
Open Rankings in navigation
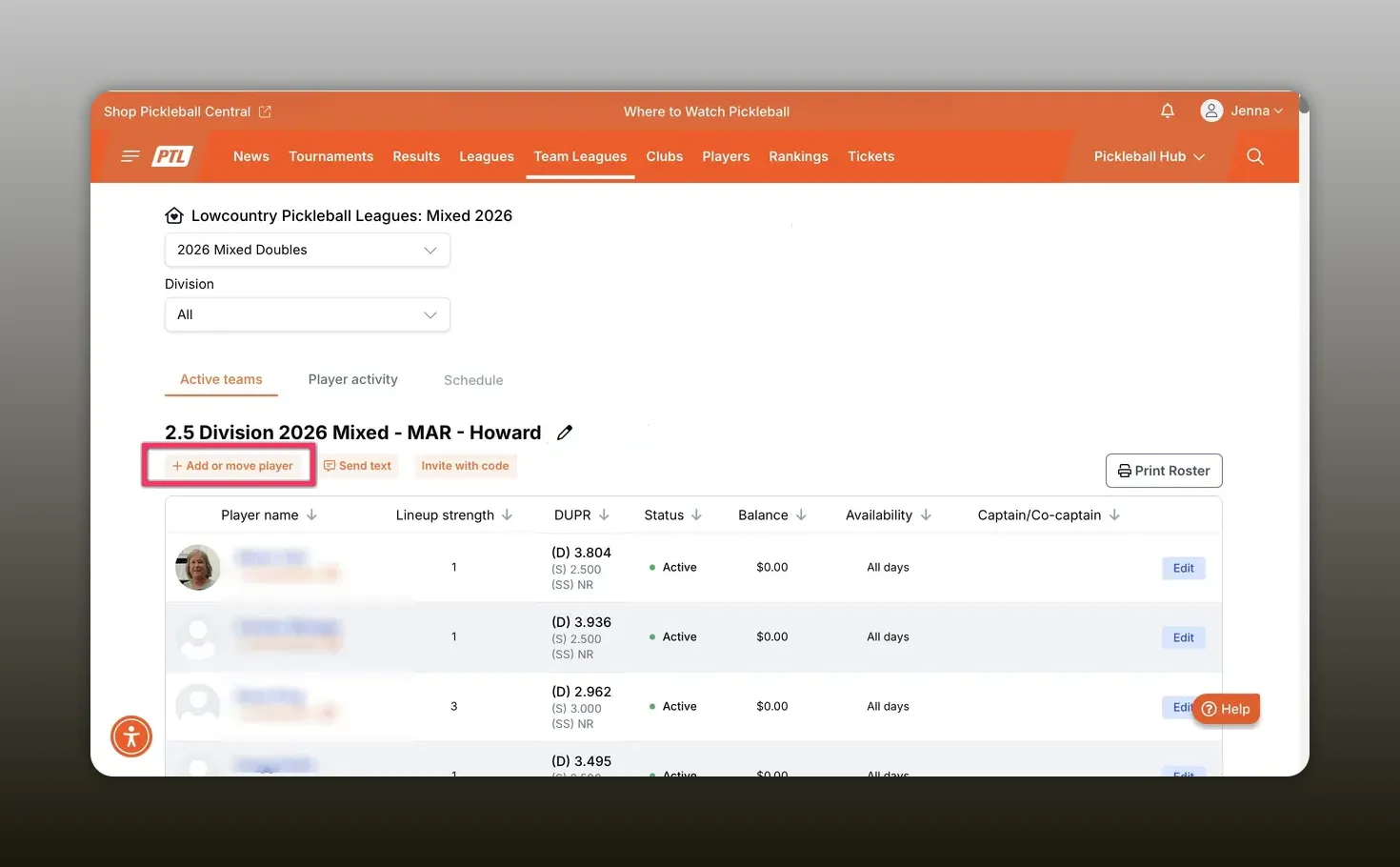click(798, 156)
